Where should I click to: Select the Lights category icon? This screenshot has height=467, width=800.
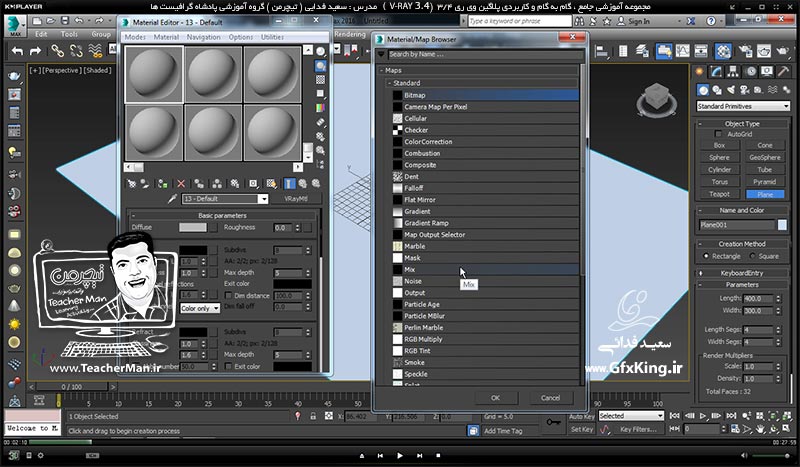(x=731, y=90)
